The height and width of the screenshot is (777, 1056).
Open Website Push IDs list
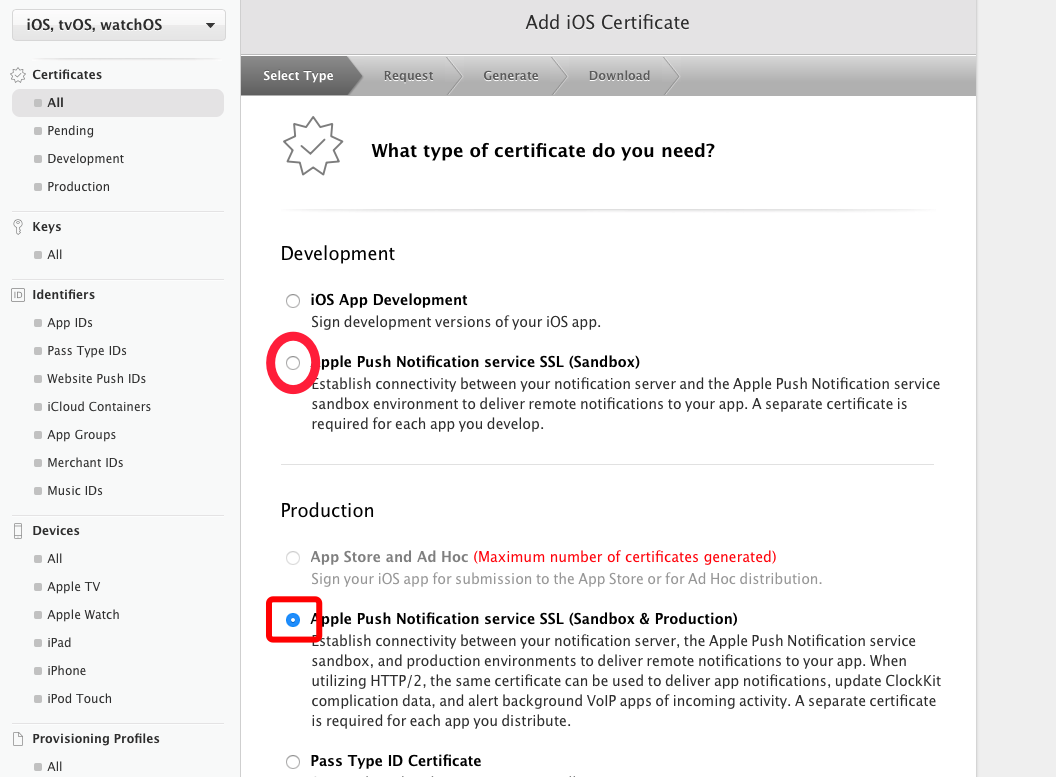point(96,379)
